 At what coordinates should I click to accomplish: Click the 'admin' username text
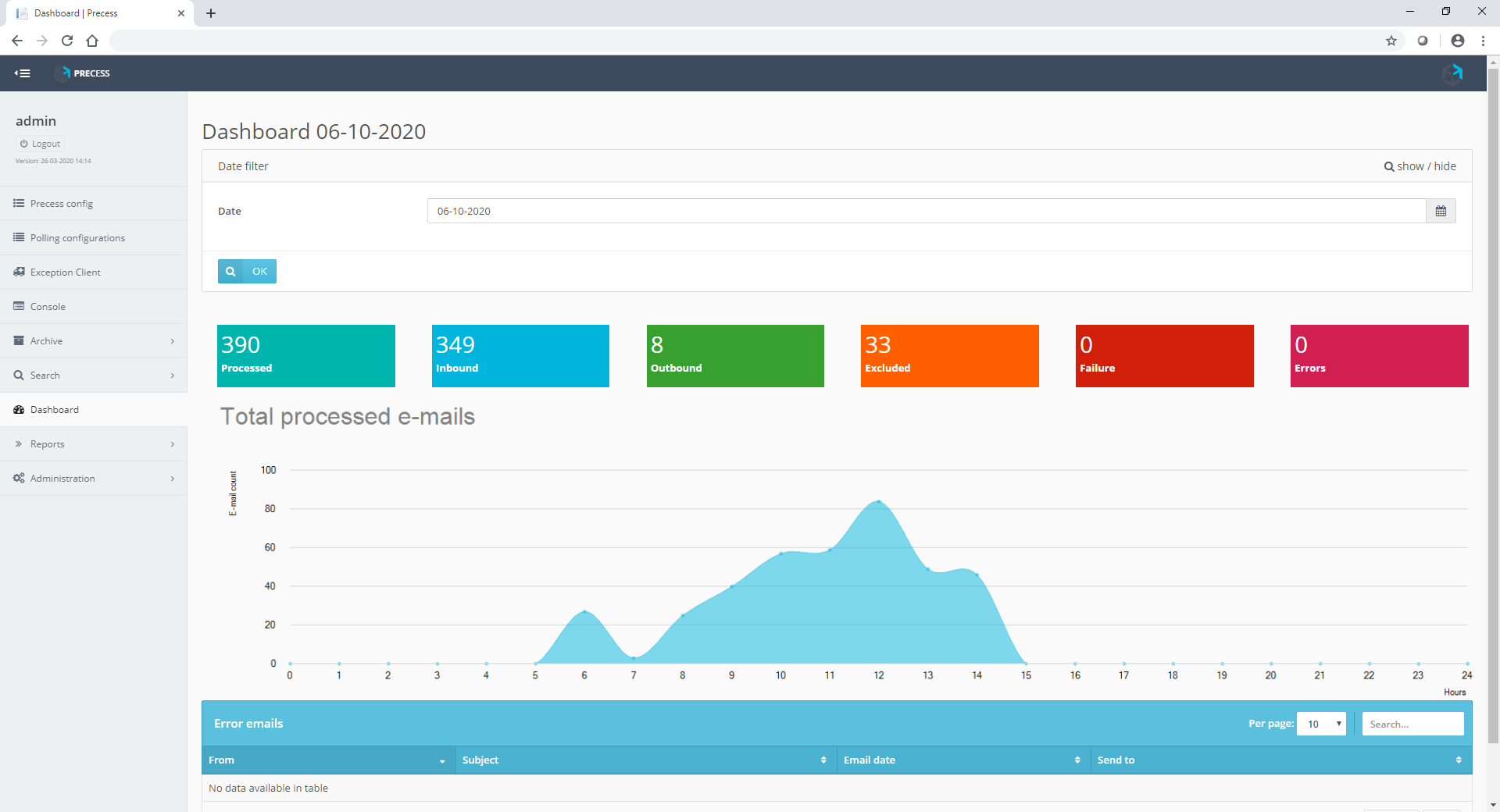[36, 121]
